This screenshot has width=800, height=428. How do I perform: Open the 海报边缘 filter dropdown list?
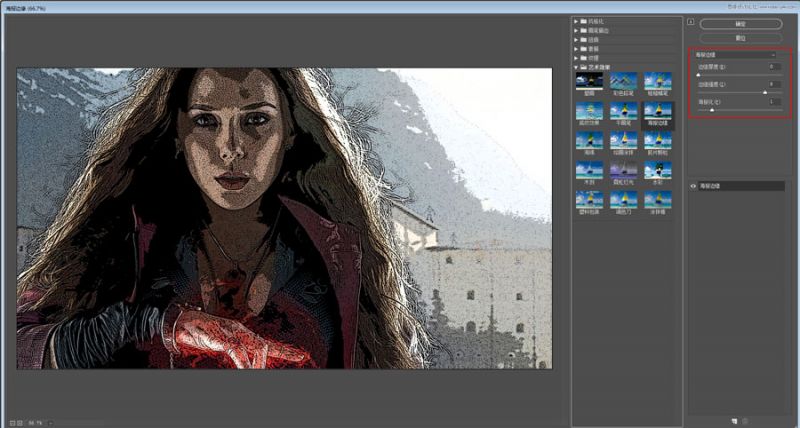773,55
